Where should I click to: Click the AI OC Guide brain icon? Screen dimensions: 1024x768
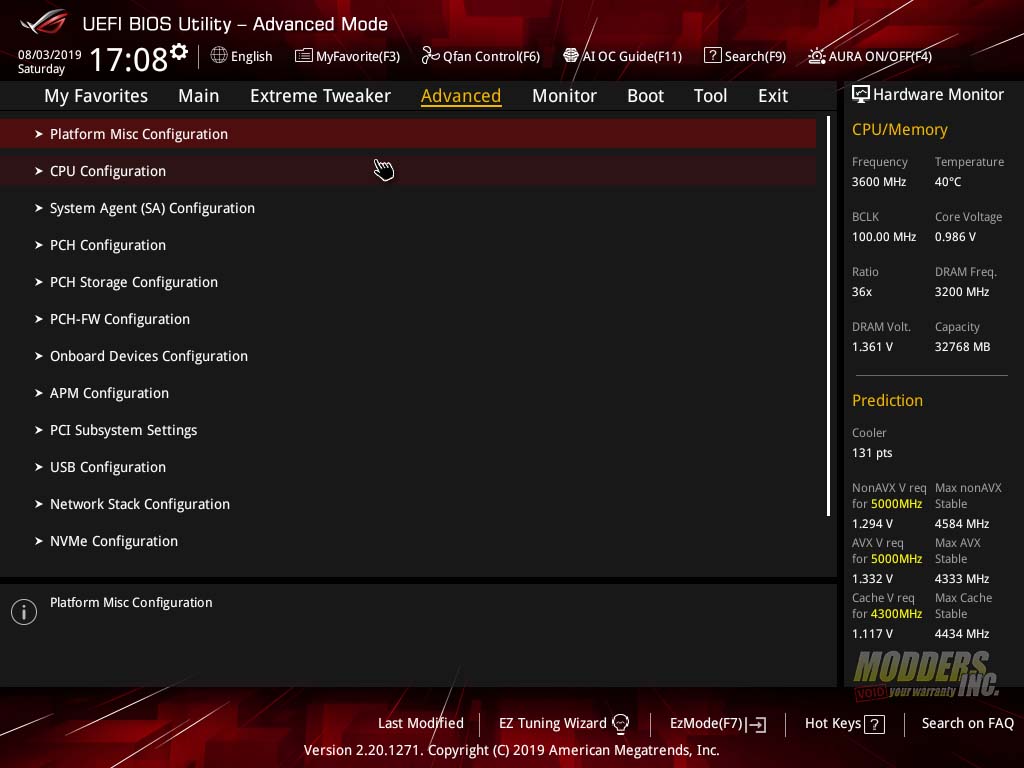(x=571, y=56)
